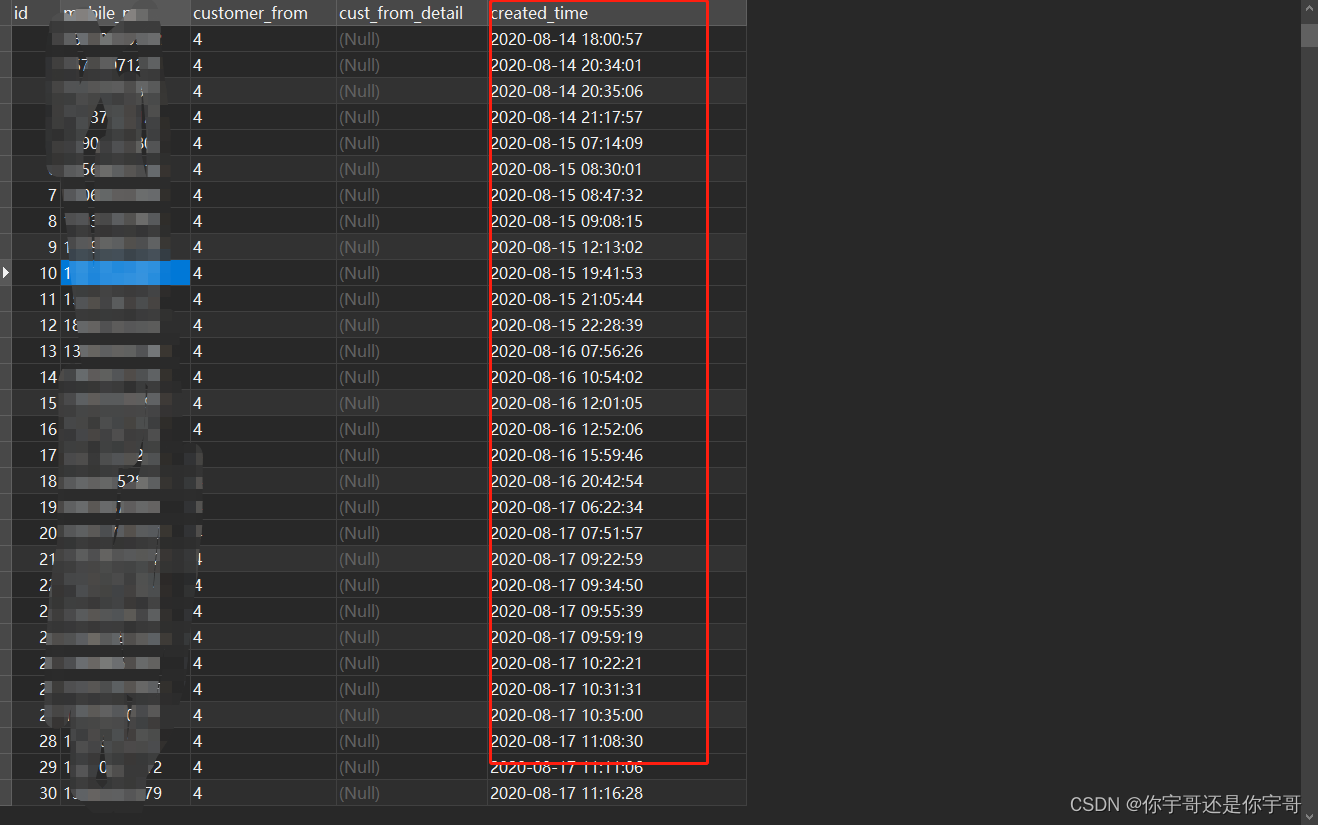Select the cell 2020-08-17 10:35:00
The height and width of the screenshot is (825, 1318).
(617, 715)
